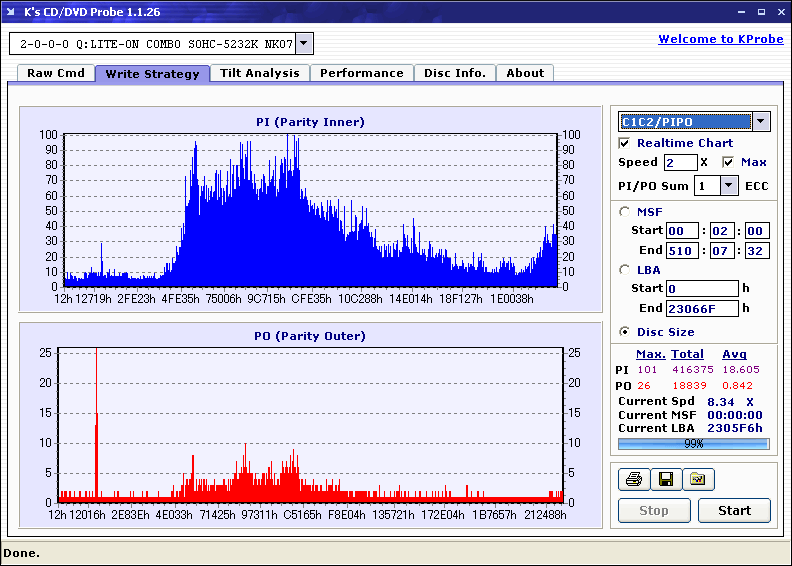
Task: Click the app icon in title bar
Action: 11,12
